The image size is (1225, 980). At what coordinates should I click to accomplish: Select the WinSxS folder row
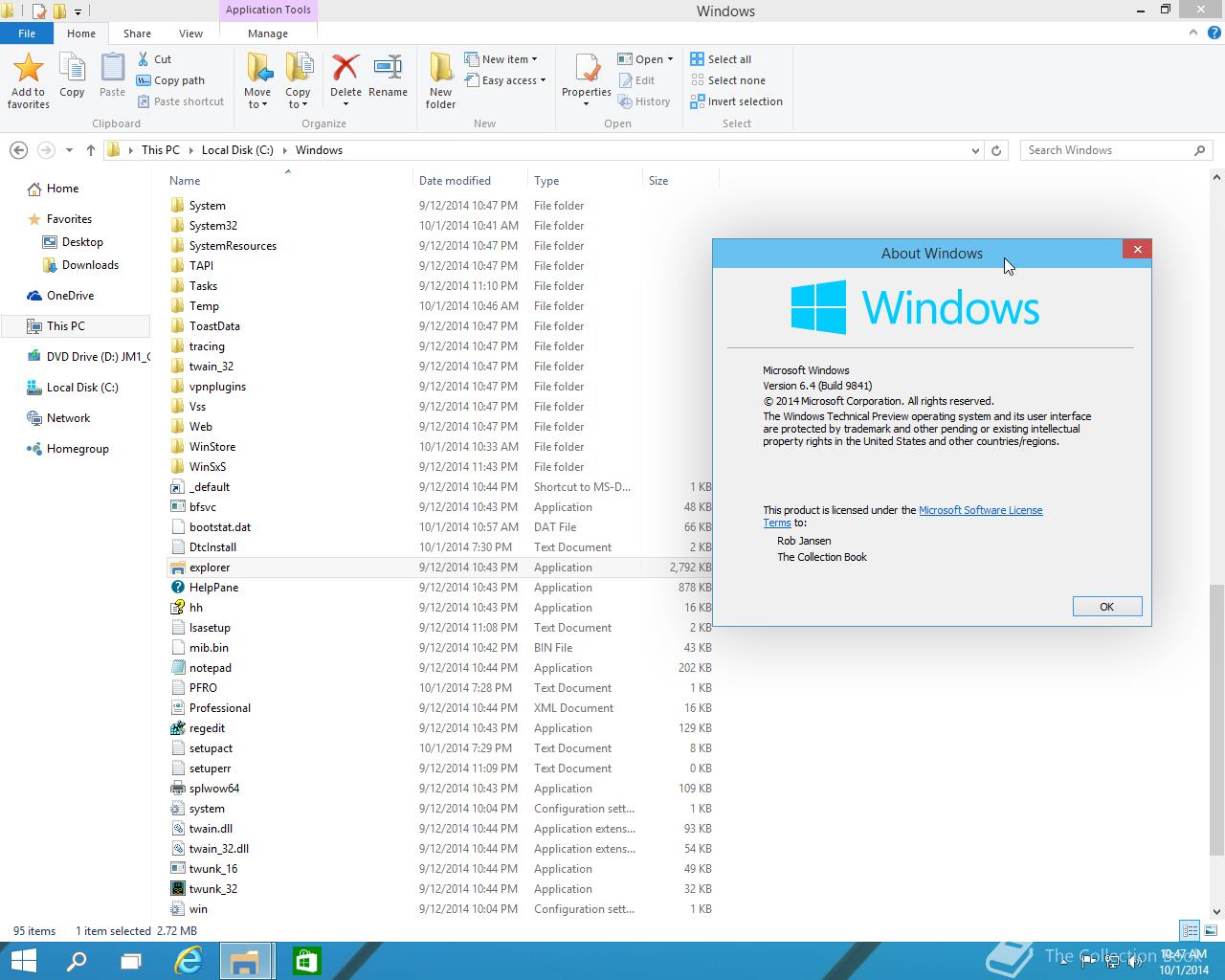point(440,467)
